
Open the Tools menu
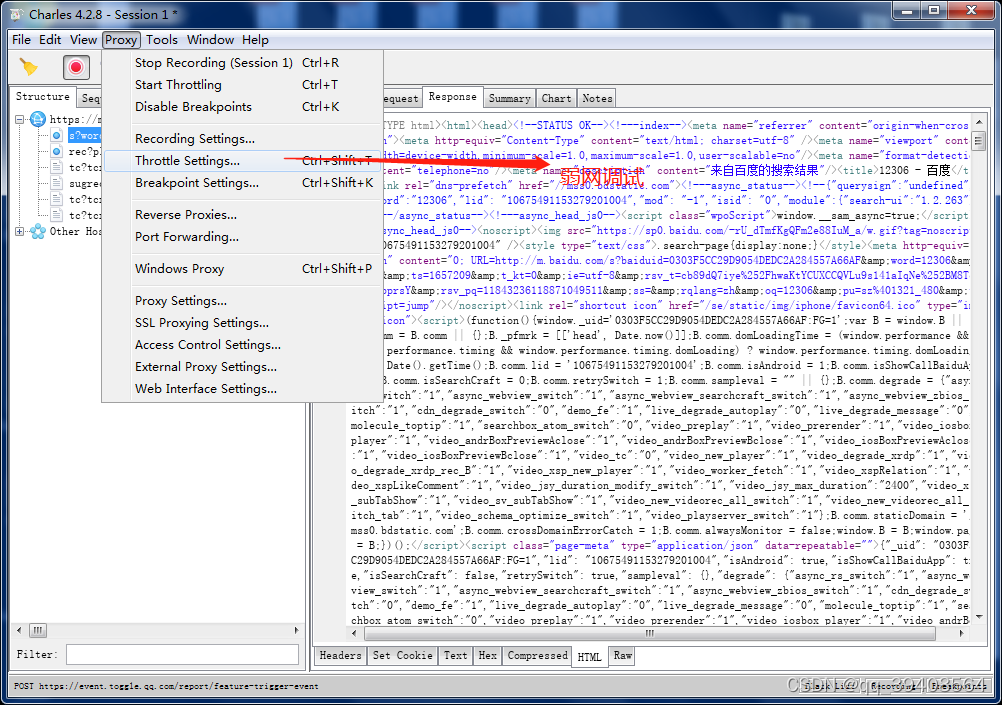(162, 40)
